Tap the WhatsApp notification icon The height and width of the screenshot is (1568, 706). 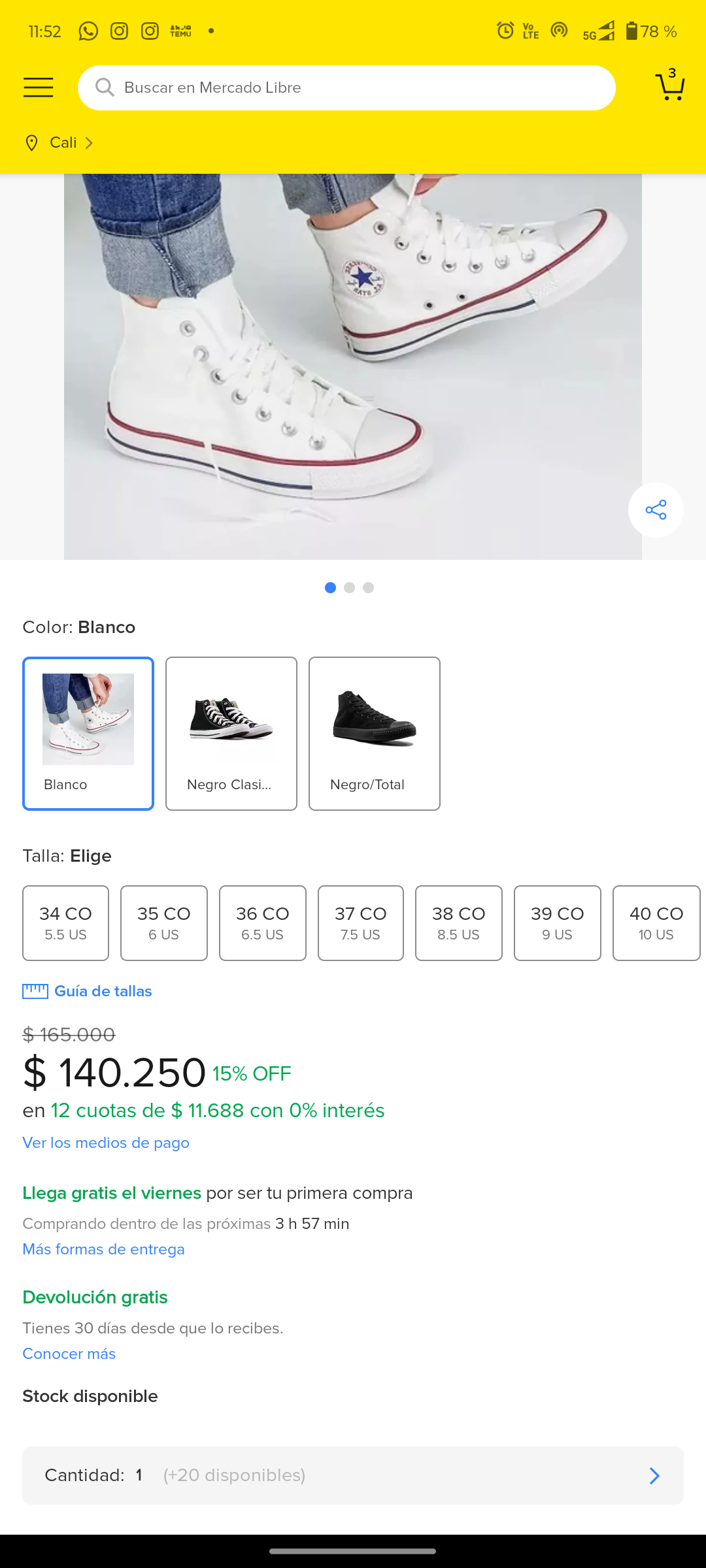(x=88, y=31)
